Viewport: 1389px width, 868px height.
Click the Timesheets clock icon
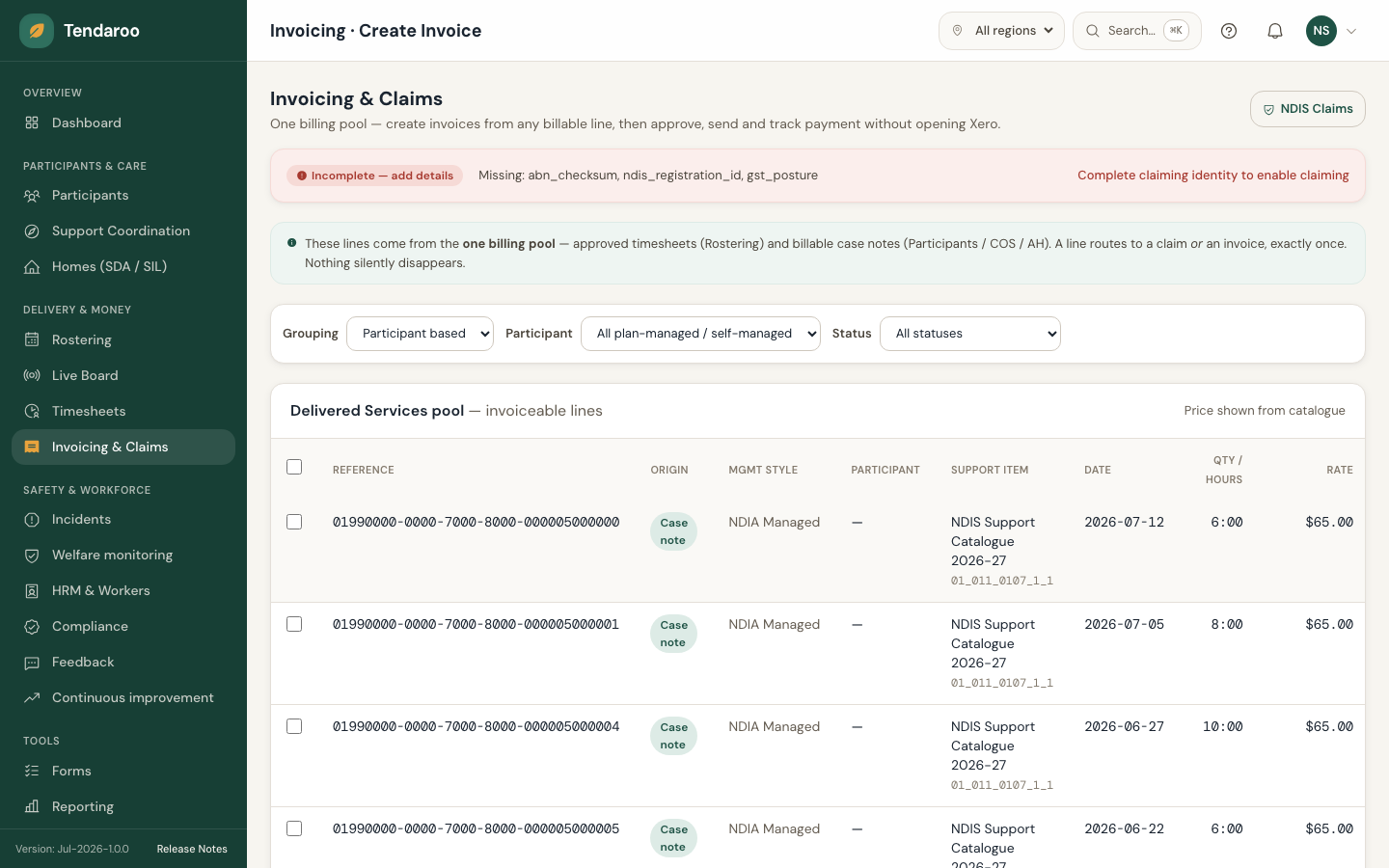pos(32,411)
